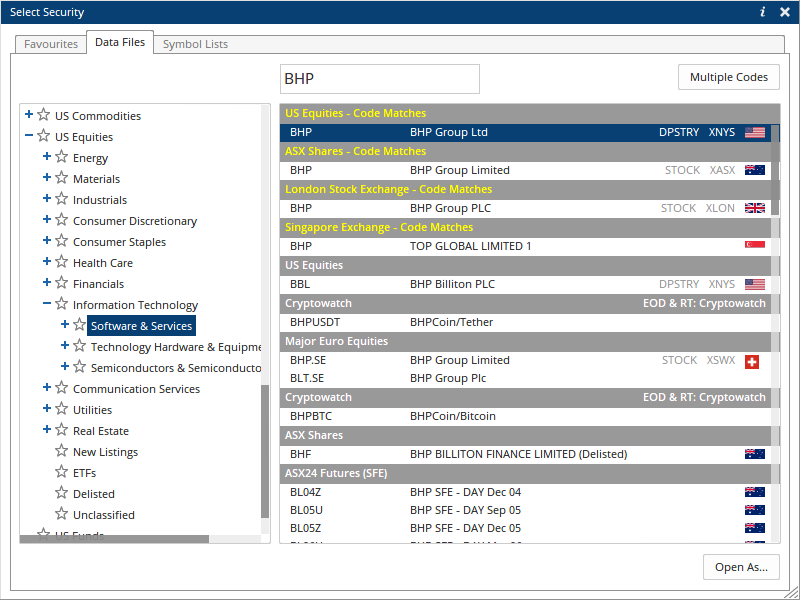Select the Delisted tree item

[93, 494]
